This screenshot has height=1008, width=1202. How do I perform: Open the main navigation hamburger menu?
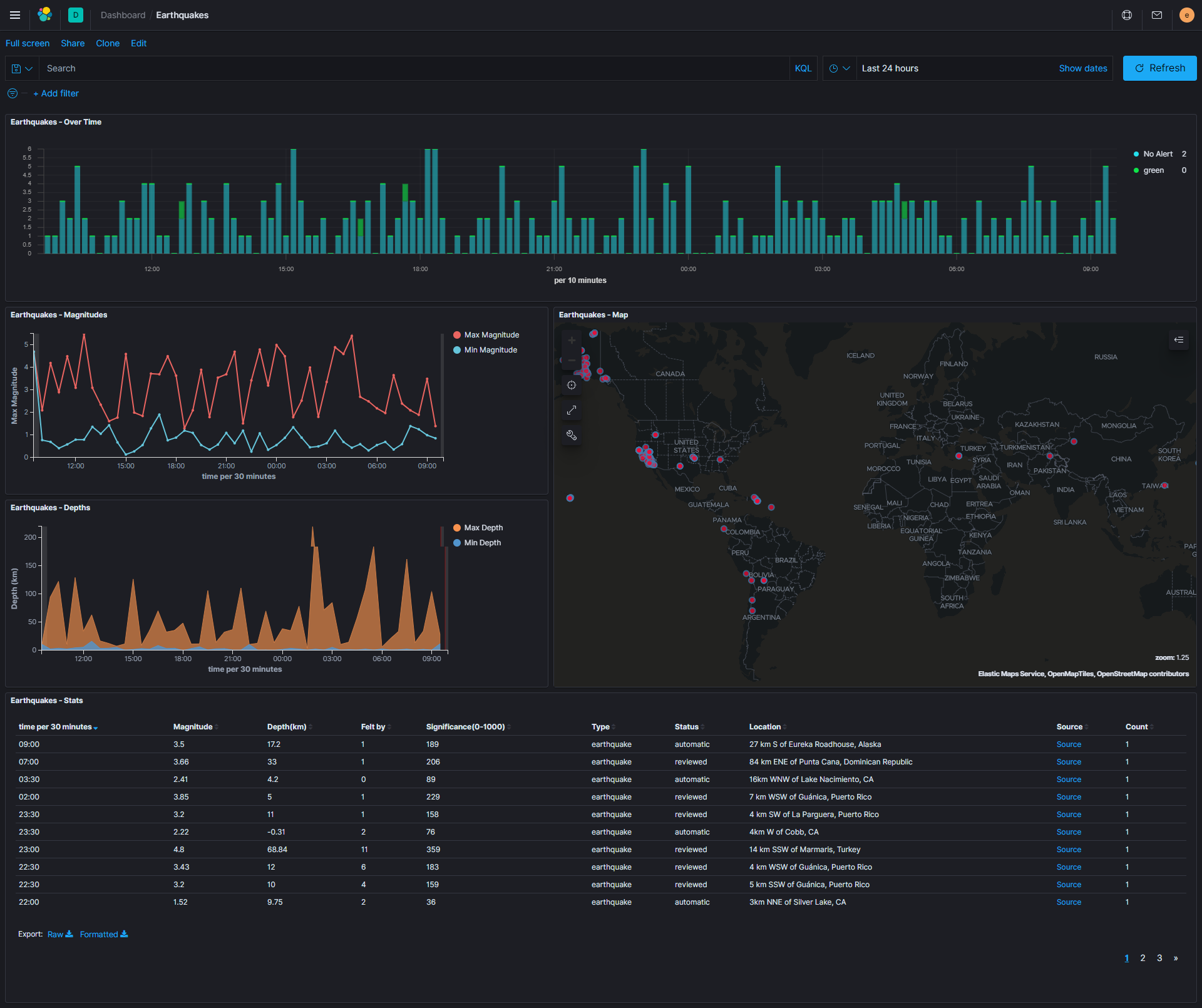(x=14, y=15)
